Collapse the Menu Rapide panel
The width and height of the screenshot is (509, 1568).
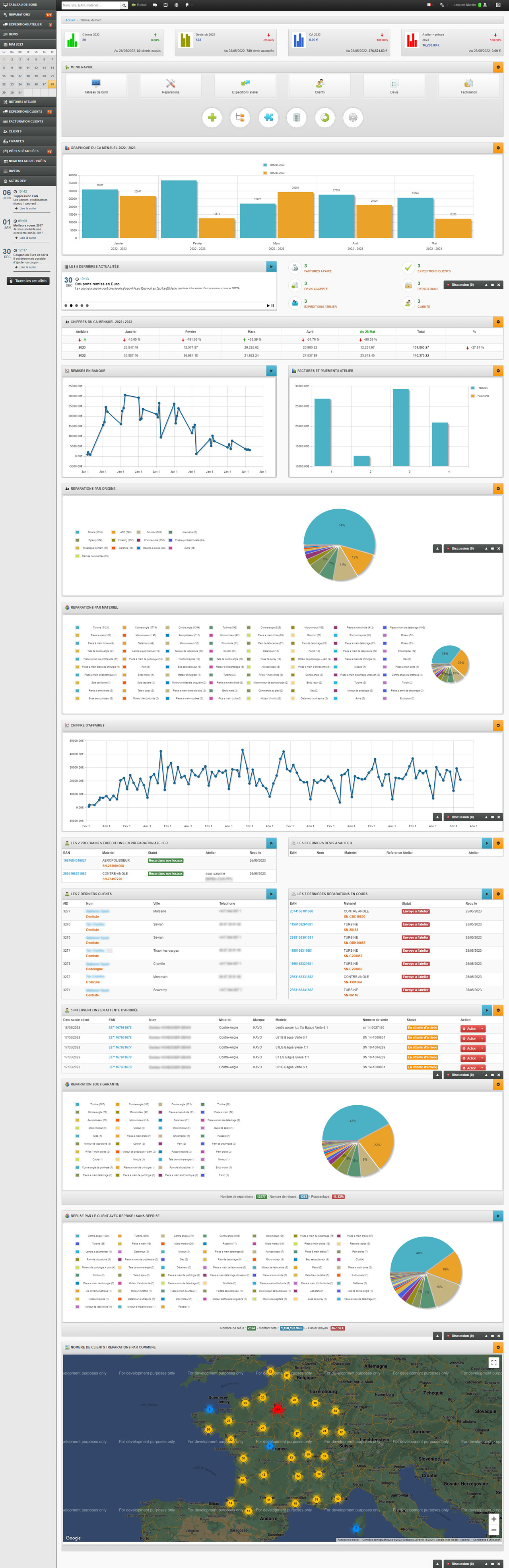click(x=498, y=67)
